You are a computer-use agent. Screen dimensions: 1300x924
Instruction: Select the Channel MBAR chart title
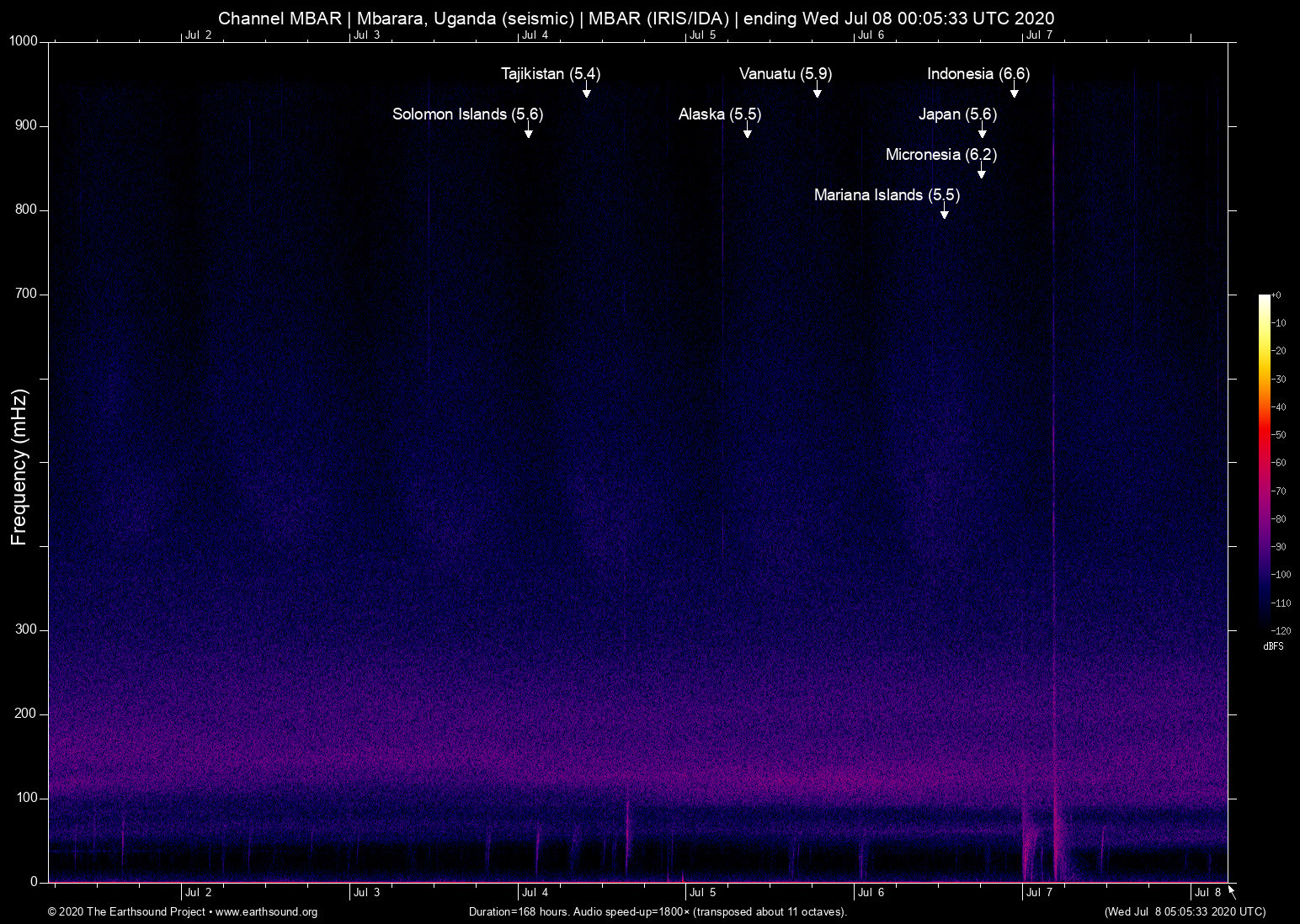point(636,18)
